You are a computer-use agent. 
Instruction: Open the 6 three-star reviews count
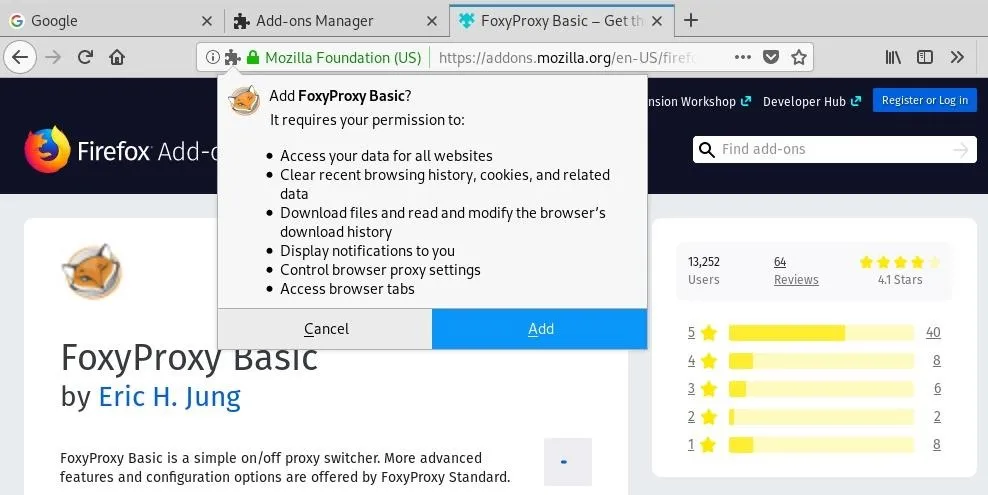coord(937,389)
